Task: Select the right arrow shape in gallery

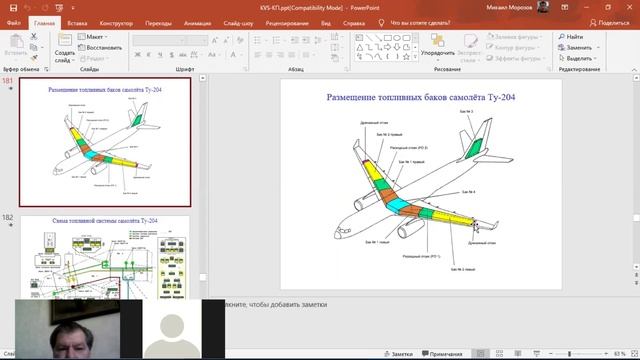Action: click(x=388, y=47)
